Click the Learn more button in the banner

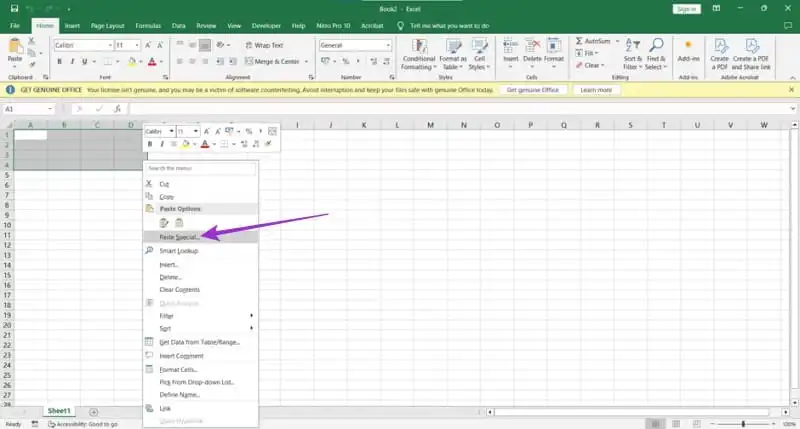pos(596,90)
